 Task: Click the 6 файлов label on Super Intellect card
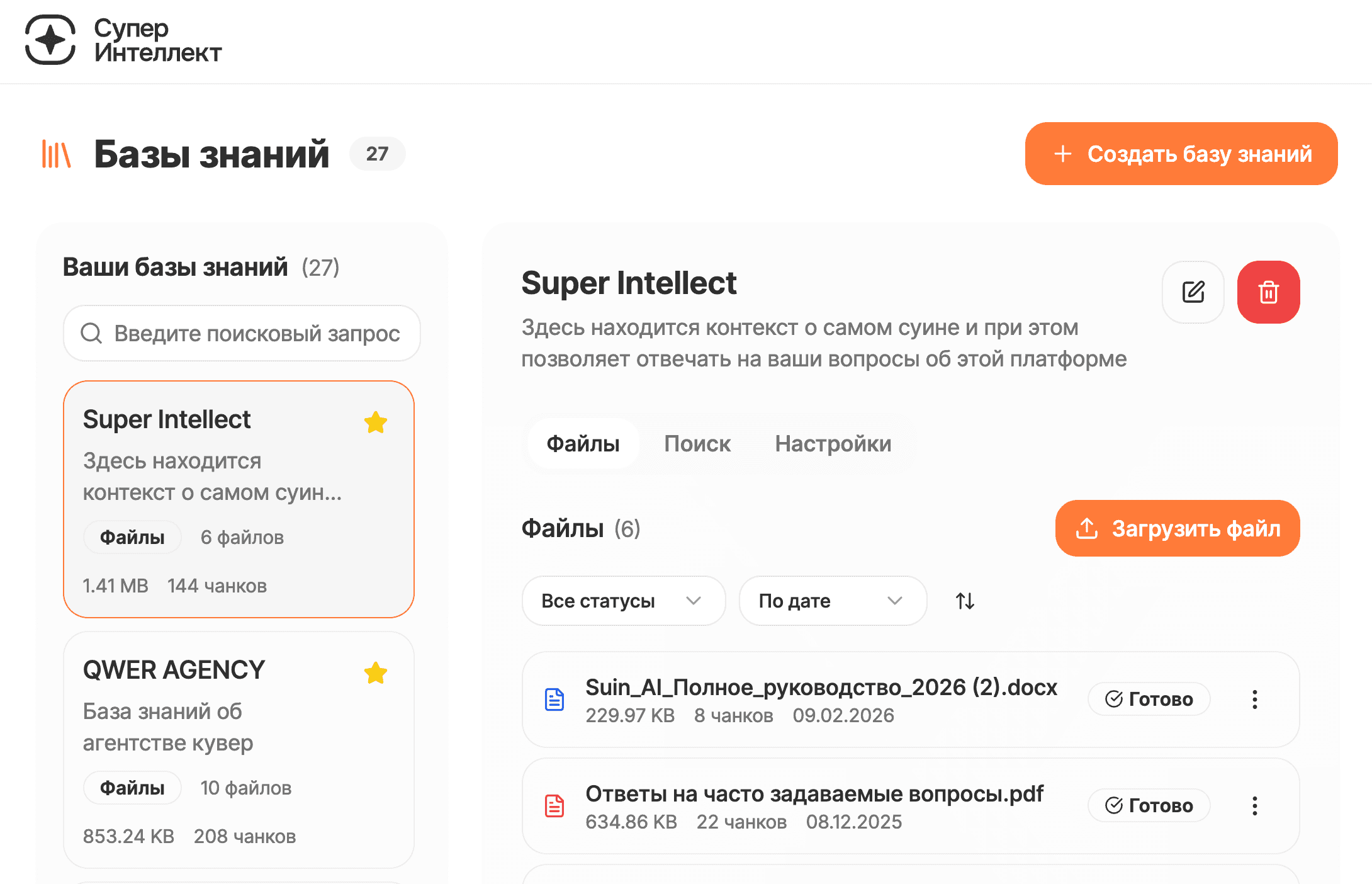click(x=242, y=537)
